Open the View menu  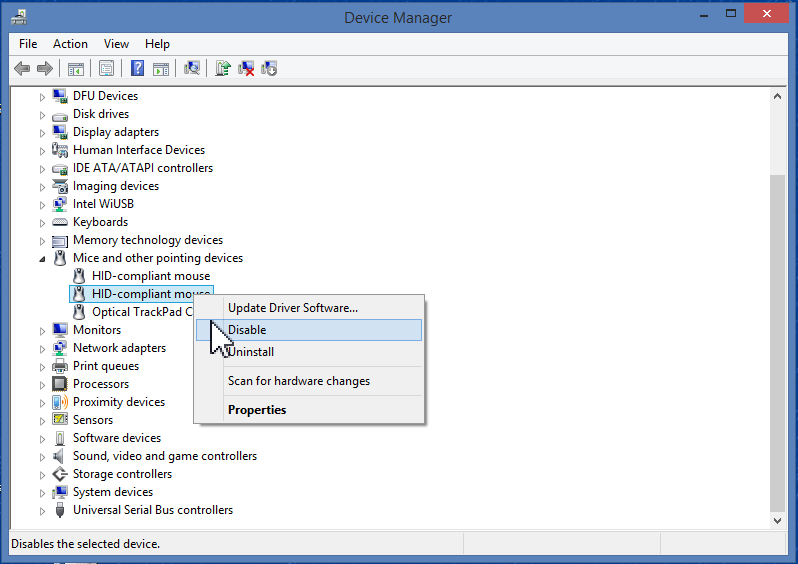116,44
